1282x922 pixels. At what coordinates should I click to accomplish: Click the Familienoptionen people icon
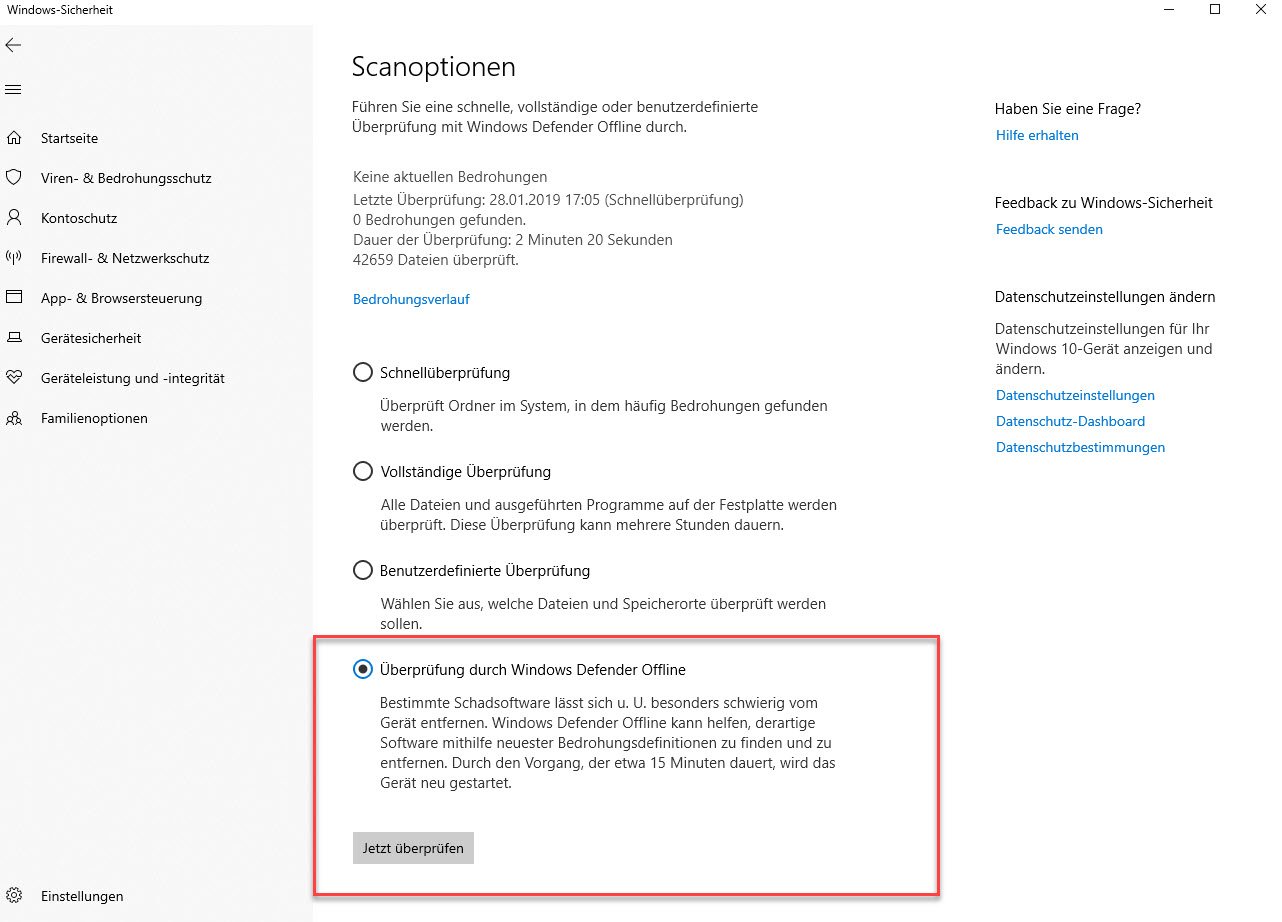[x=14, y=418]
